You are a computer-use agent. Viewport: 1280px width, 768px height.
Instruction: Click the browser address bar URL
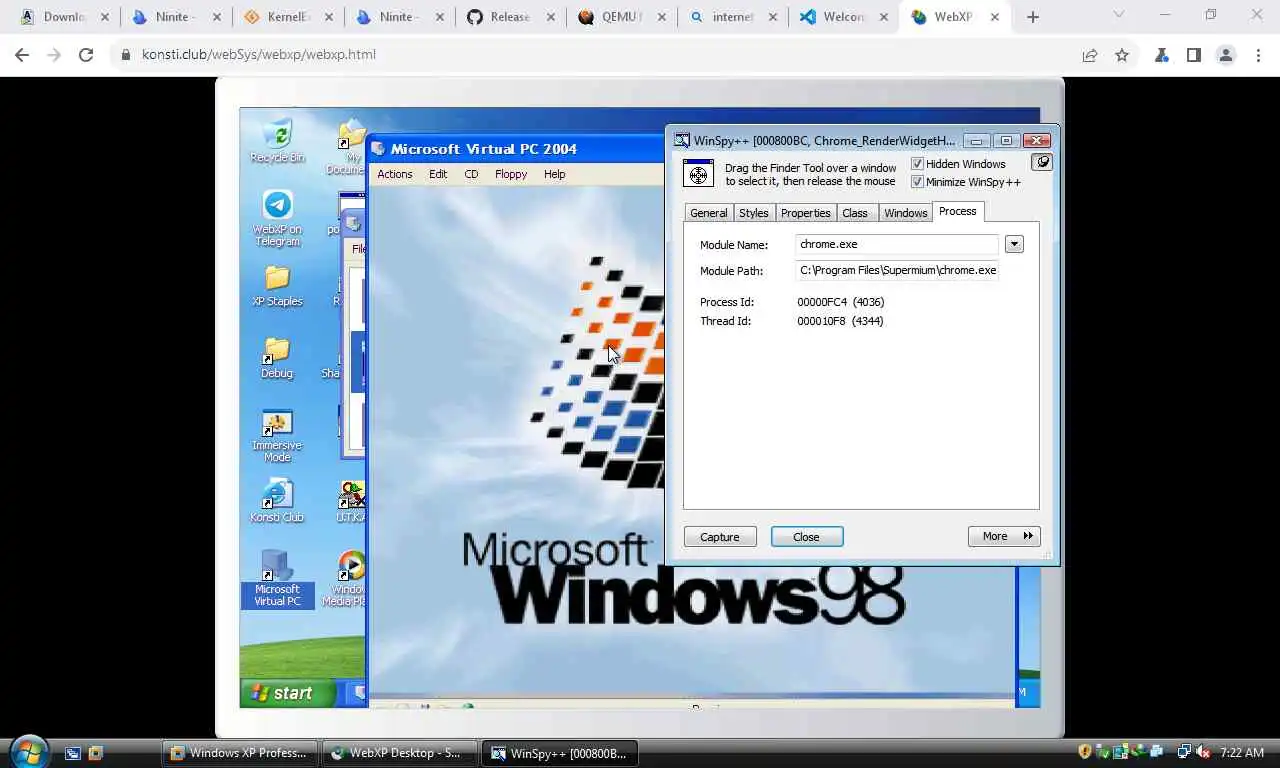tap(259, 54)
